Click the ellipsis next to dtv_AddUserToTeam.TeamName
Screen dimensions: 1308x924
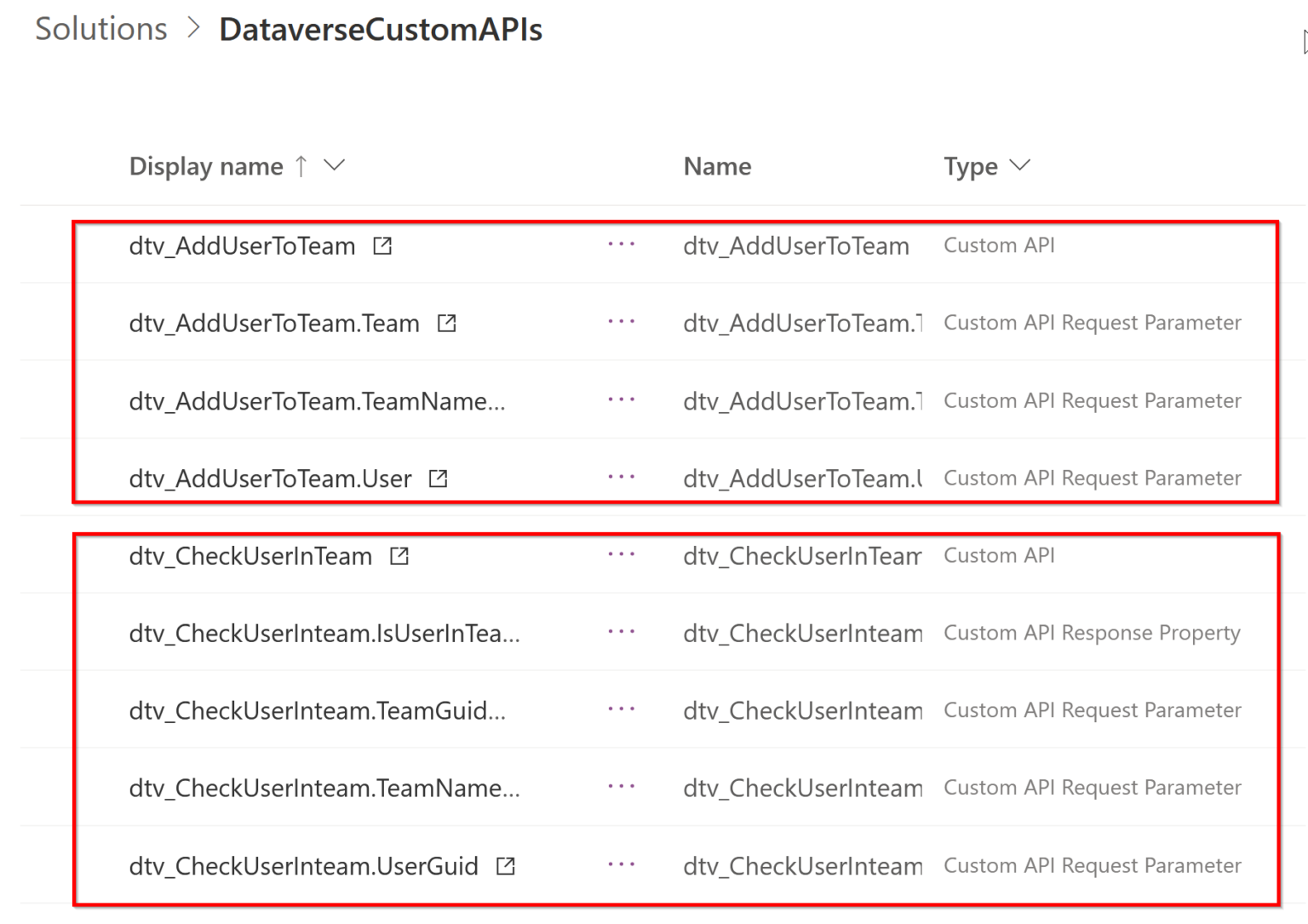(621, 399)
